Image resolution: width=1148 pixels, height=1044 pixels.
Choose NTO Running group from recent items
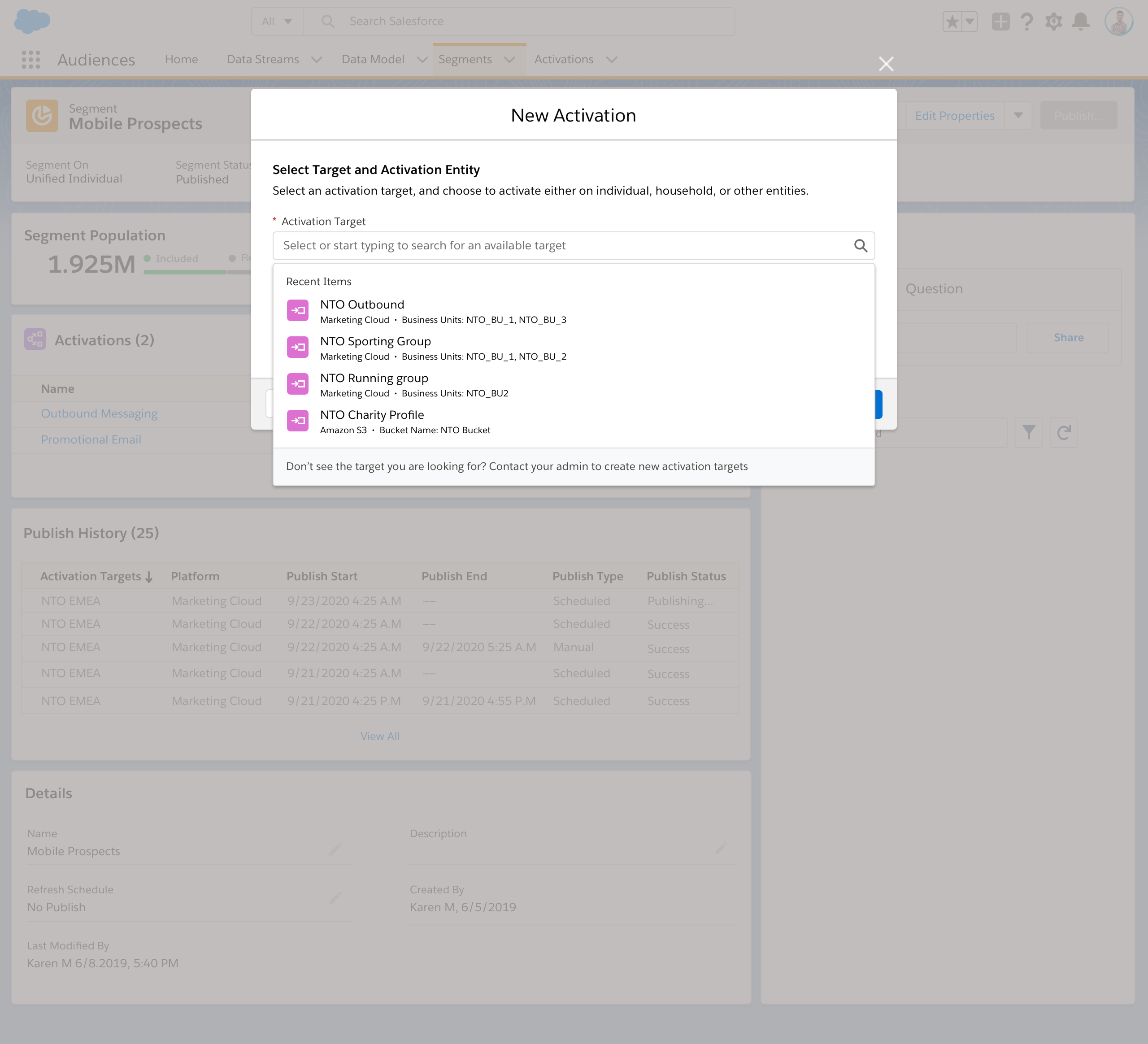coord(374,378)
